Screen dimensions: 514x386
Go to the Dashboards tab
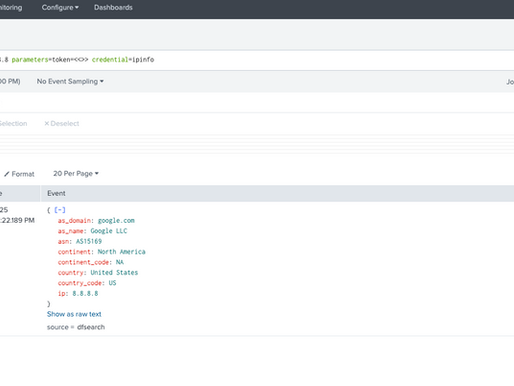[x=113, y=7]
